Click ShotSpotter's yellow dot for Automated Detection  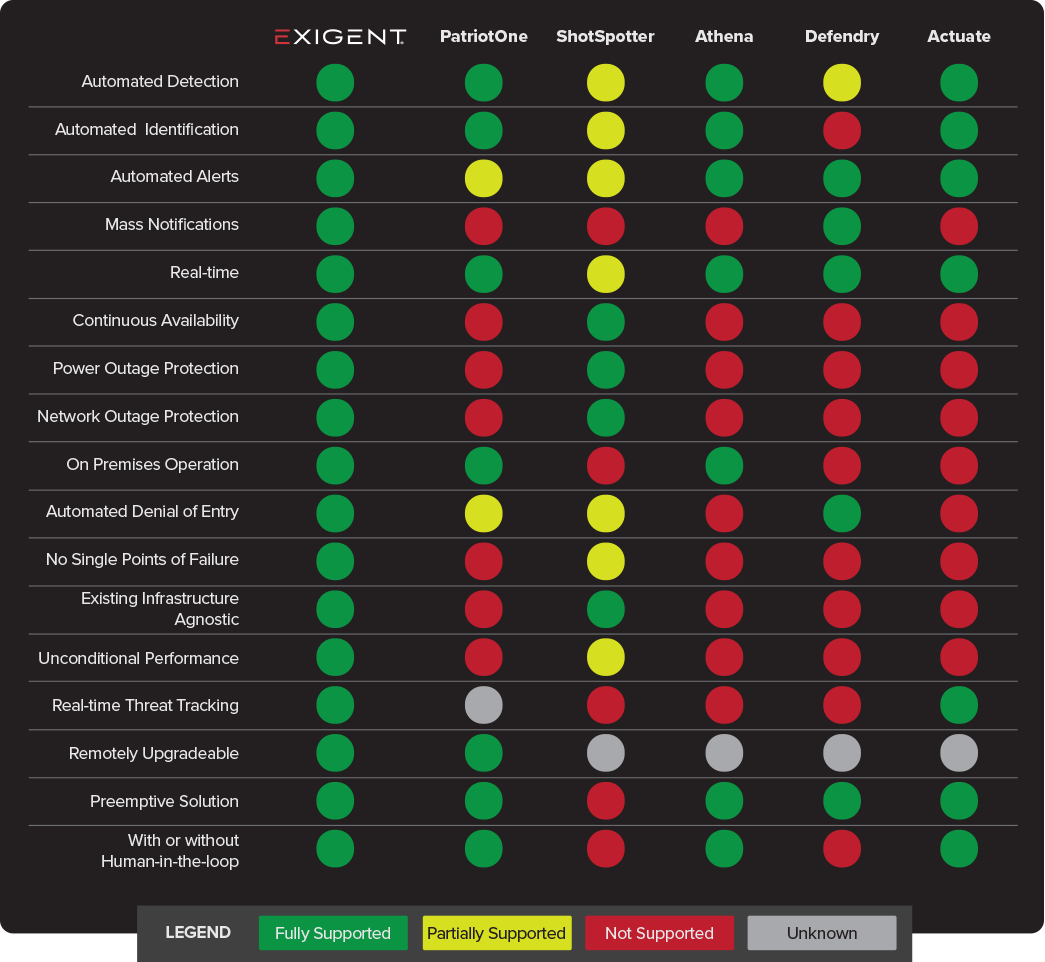[606, 83]
